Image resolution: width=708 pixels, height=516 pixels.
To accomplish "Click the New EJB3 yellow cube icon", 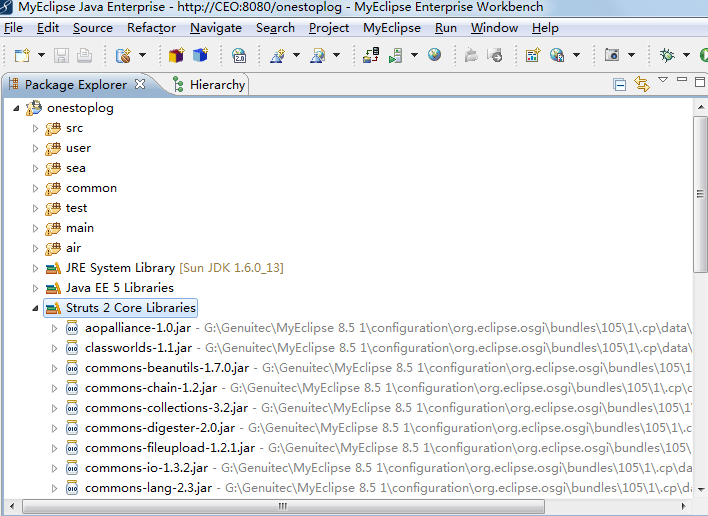I will click(176, 55).
